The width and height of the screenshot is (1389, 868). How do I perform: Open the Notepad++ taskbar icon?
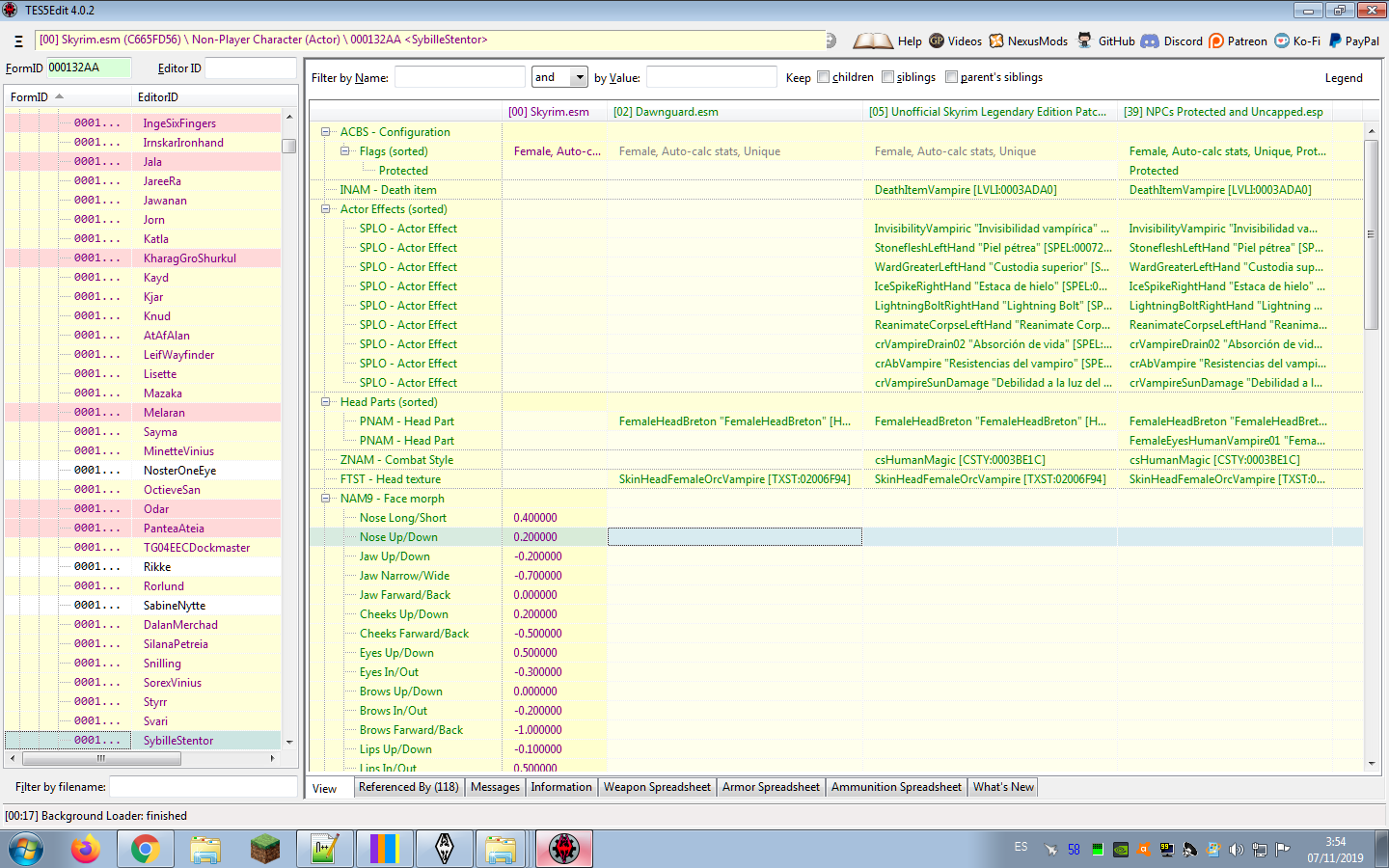pyautogui.click(x=324, y=849)
